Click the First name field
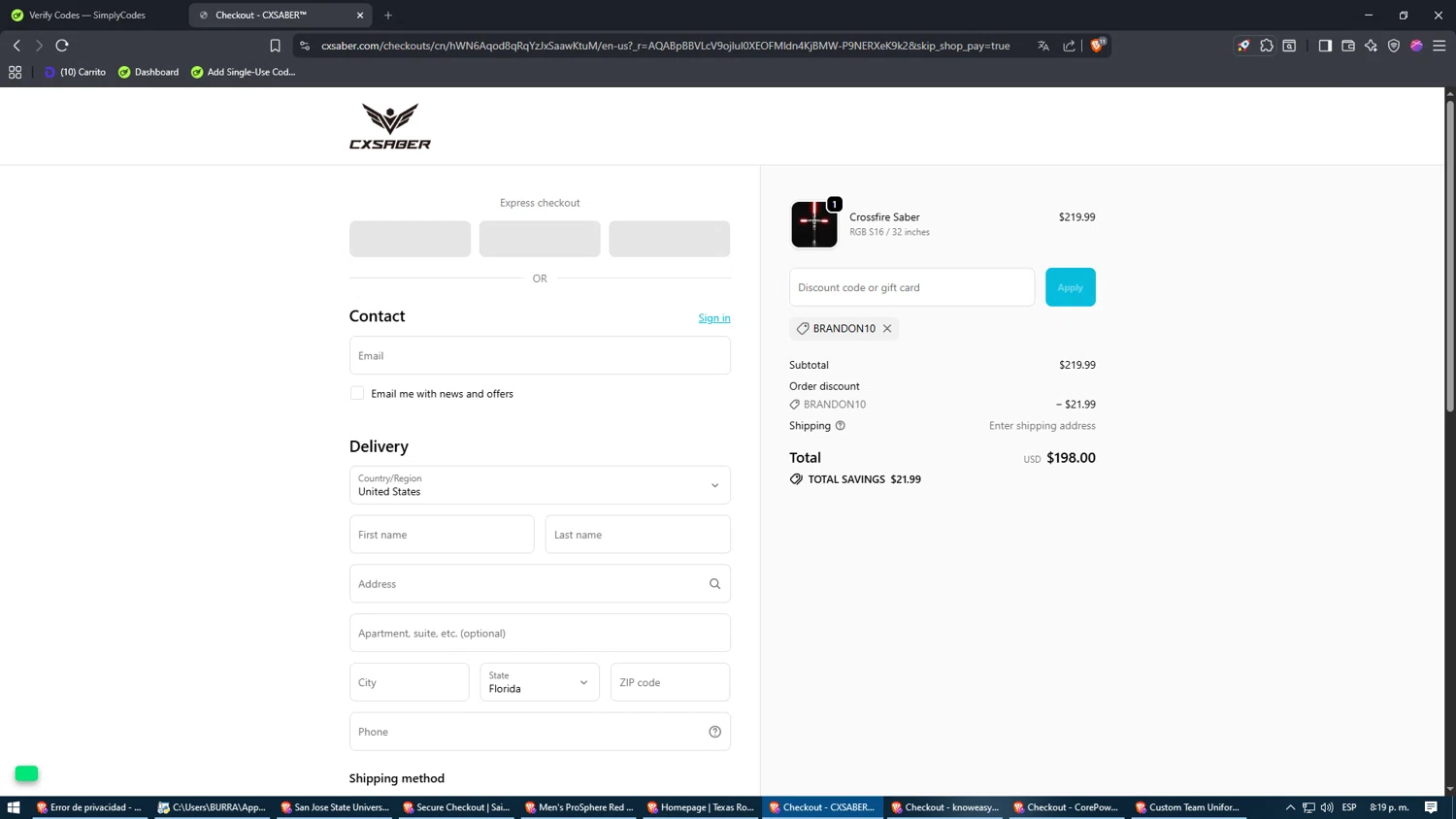The height and width of the screenshot is (819, 1456). click(x=442, y=535)
